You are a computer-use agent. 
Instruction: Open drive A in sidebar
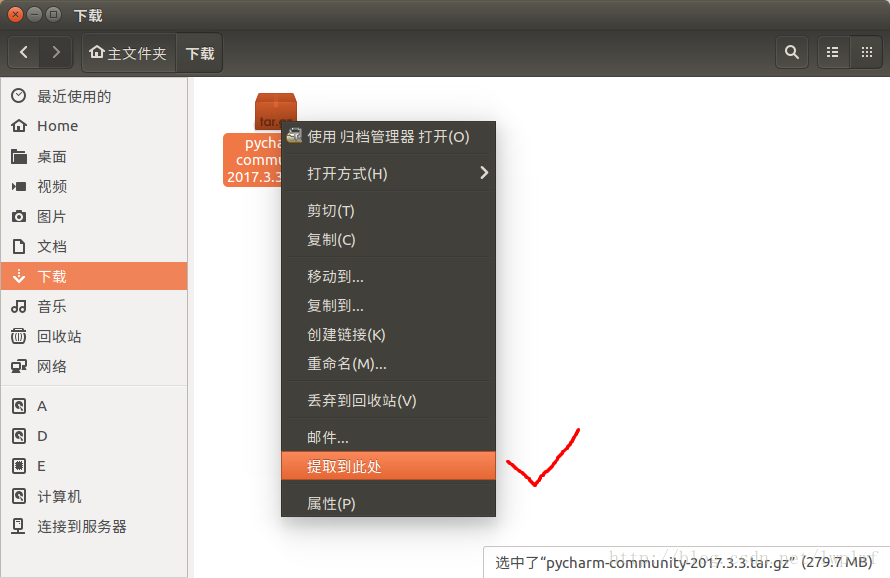(94, 406)
